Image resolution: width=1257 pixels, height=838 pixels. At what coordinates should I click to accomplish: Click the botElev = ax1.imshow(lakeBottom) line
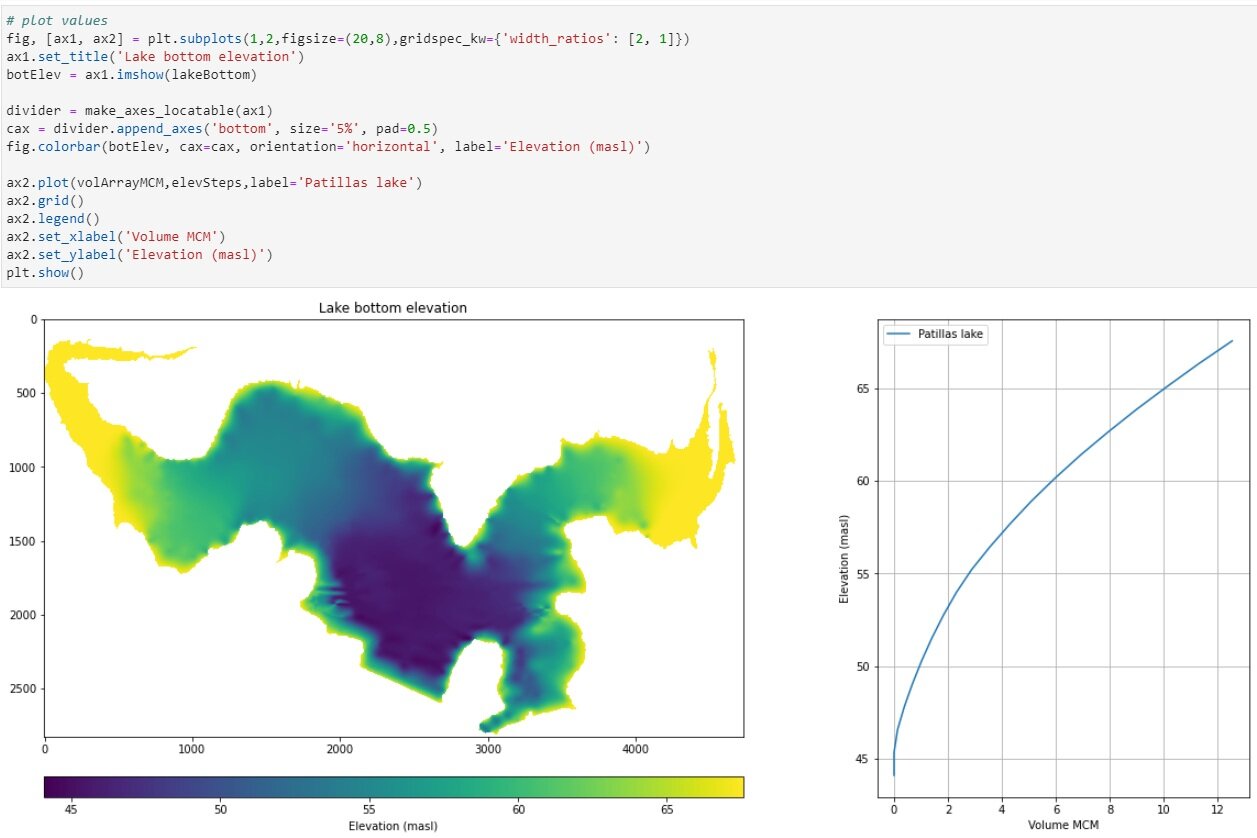pos(131,74)
